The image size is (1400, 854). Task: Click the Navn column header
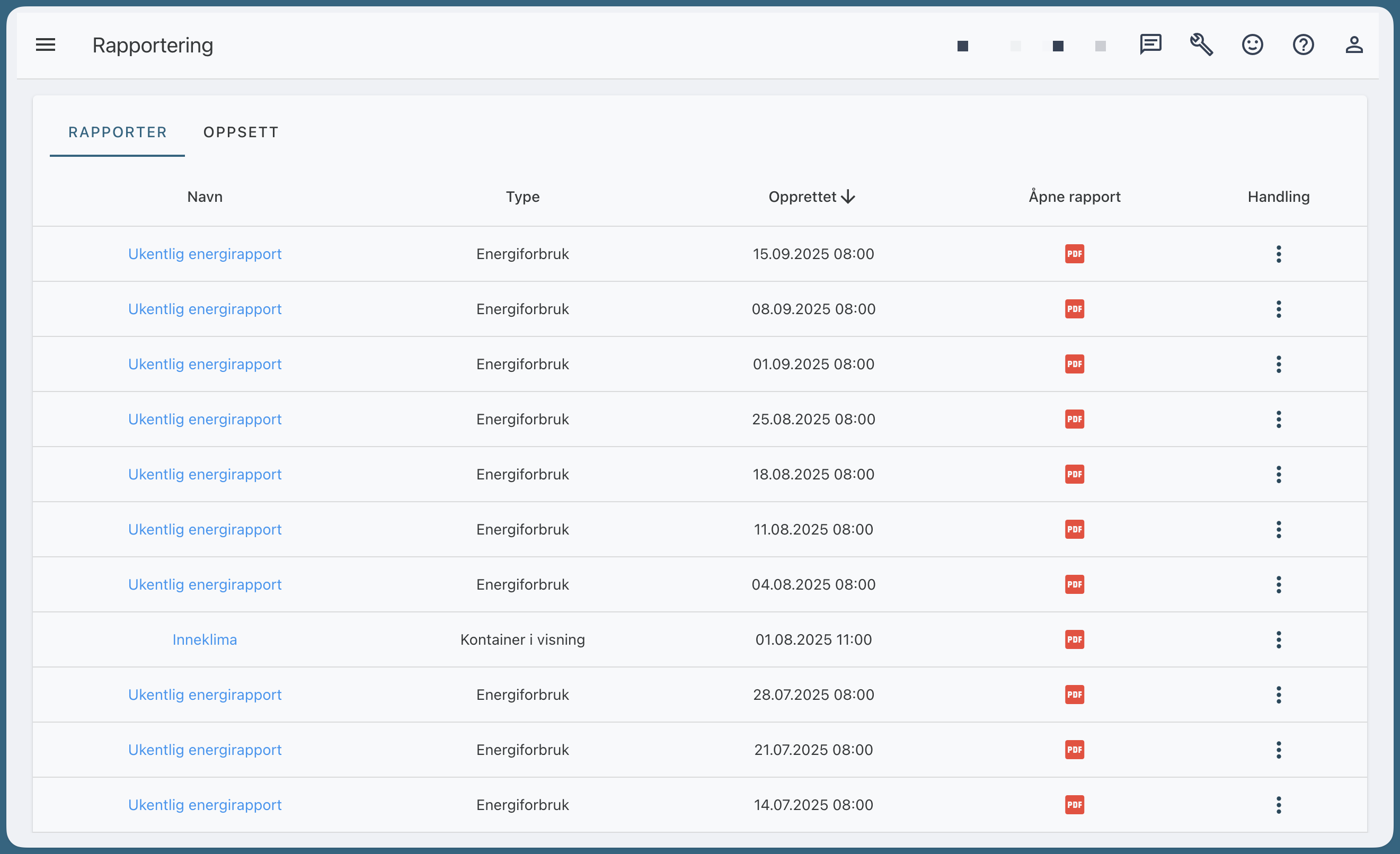point(205,197)
